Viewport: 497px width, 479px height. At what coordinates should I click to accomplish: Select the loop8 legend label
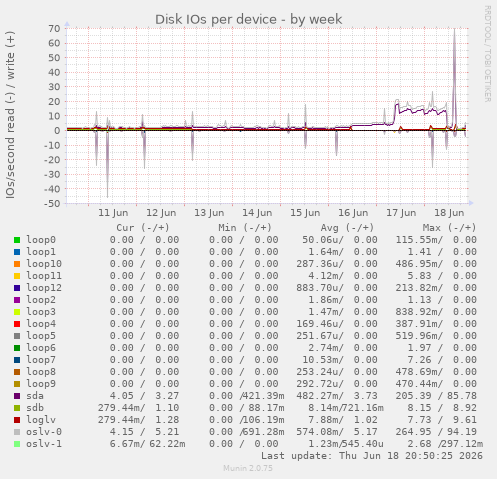(41, 372)
